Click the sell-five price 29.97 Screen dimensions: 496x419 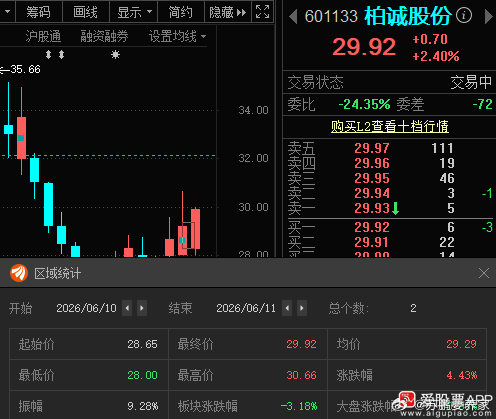click(x=372, y=148)
